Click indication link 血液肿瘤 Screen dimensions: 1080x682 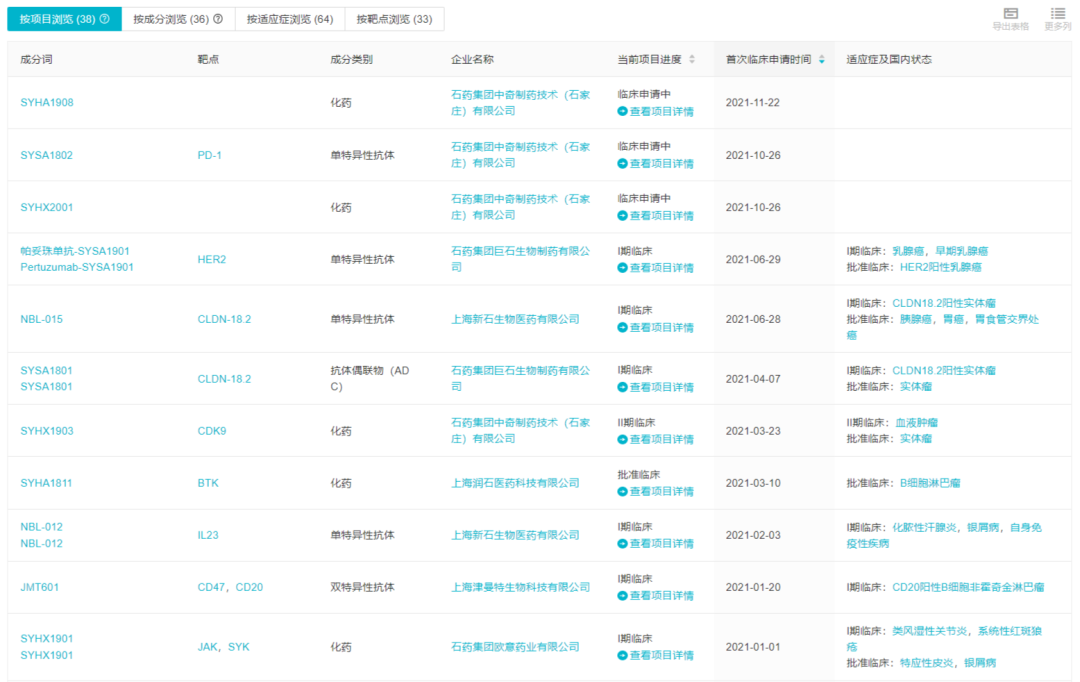tap(917, 423)
